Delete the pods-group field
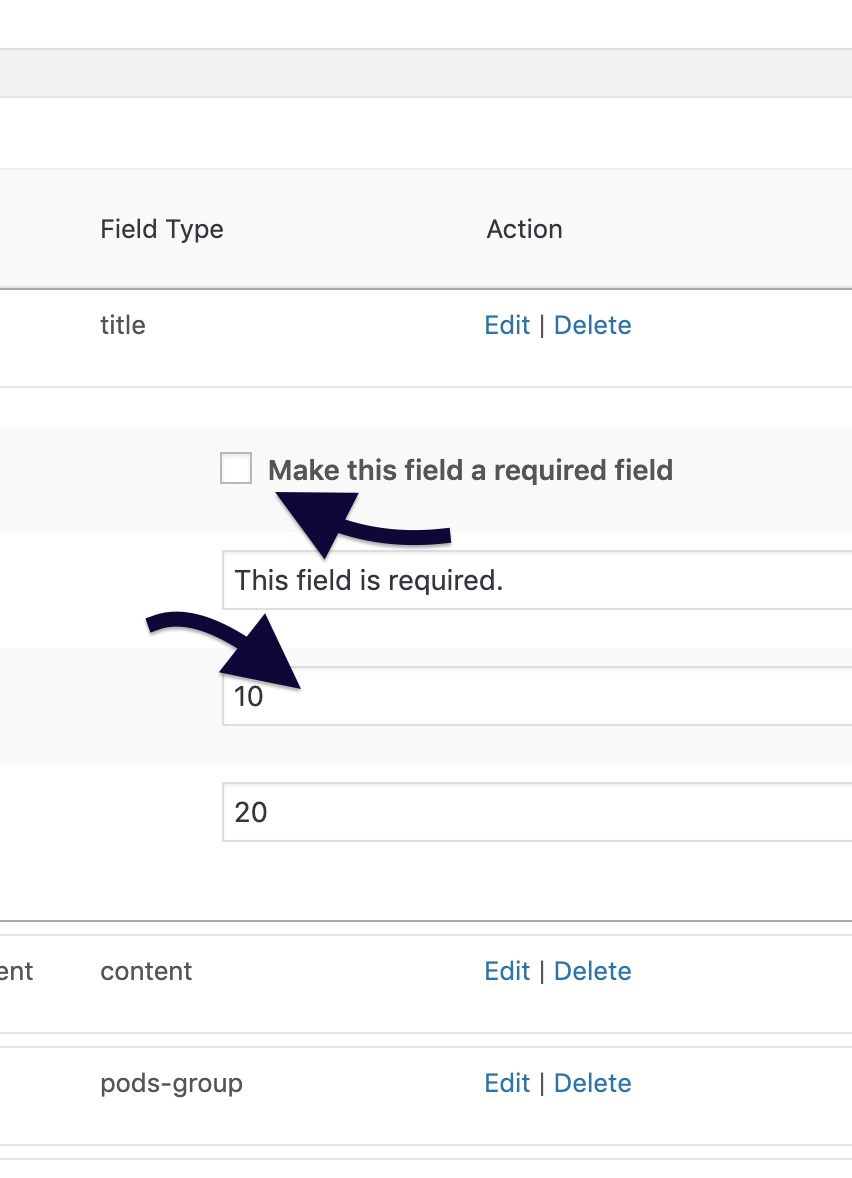The width and height of the screenshot is (852, 1178). (x=592, y=1082)
